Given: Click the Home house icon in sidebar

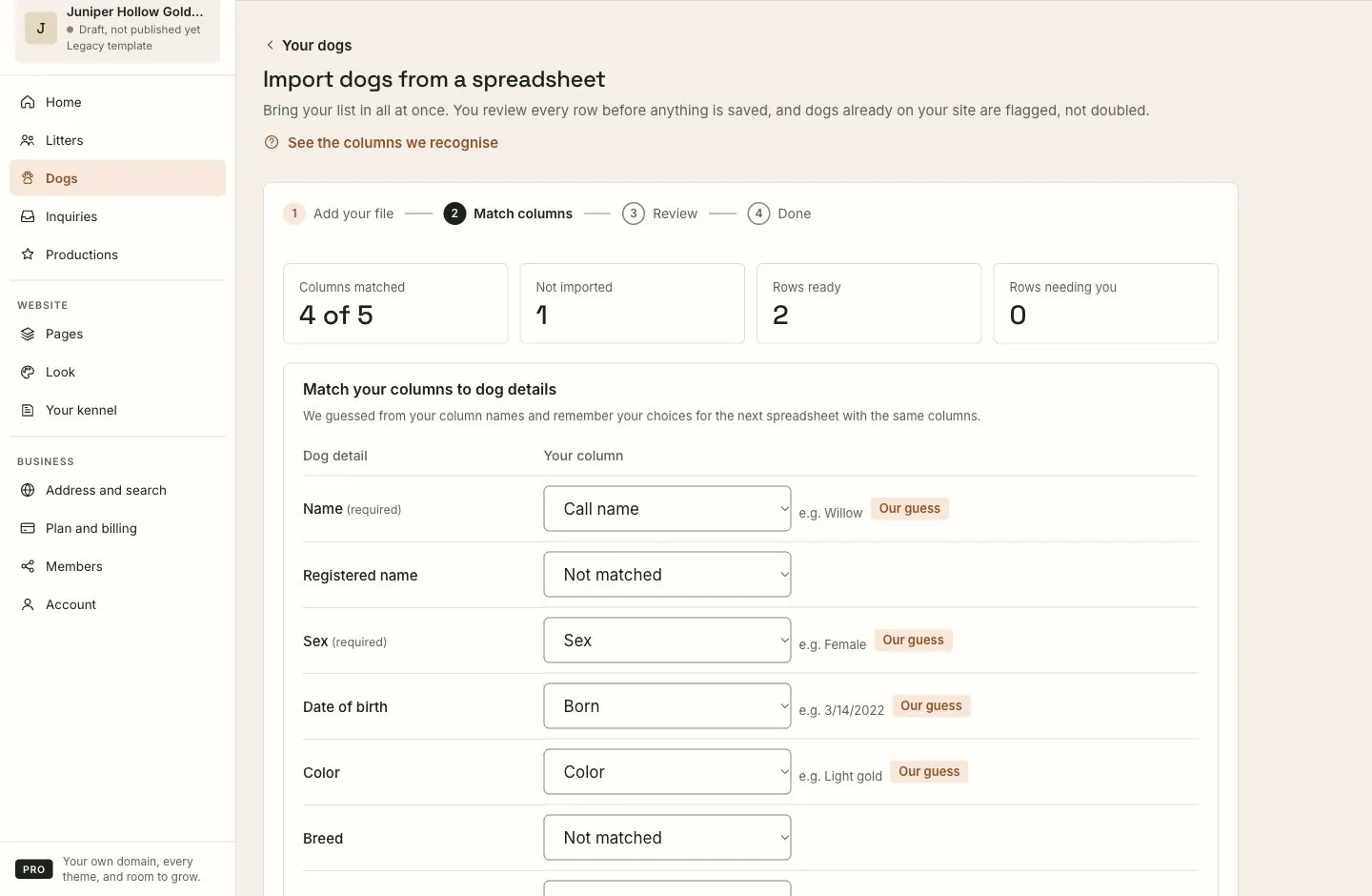Looking at the screenshot, I should [x=28, y=102].
